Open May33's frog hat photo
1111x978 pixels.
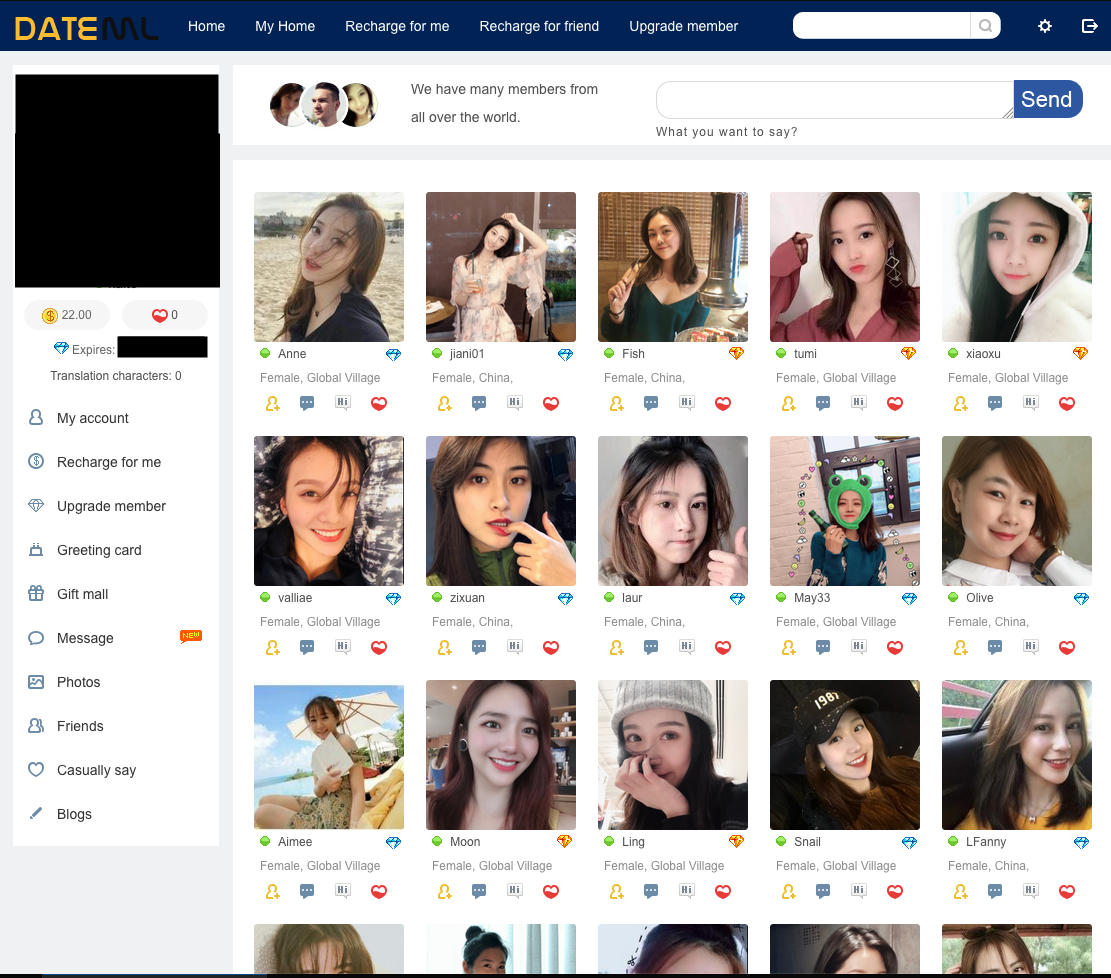point(845,511)
